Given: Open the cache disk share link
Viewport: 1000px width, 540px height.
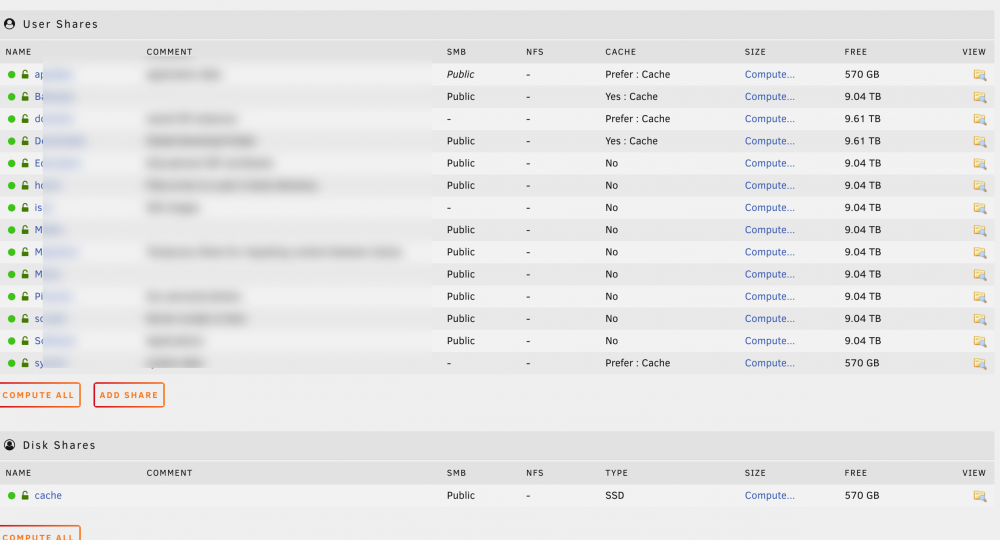Looking at the screenshot, I should [48, 495].
